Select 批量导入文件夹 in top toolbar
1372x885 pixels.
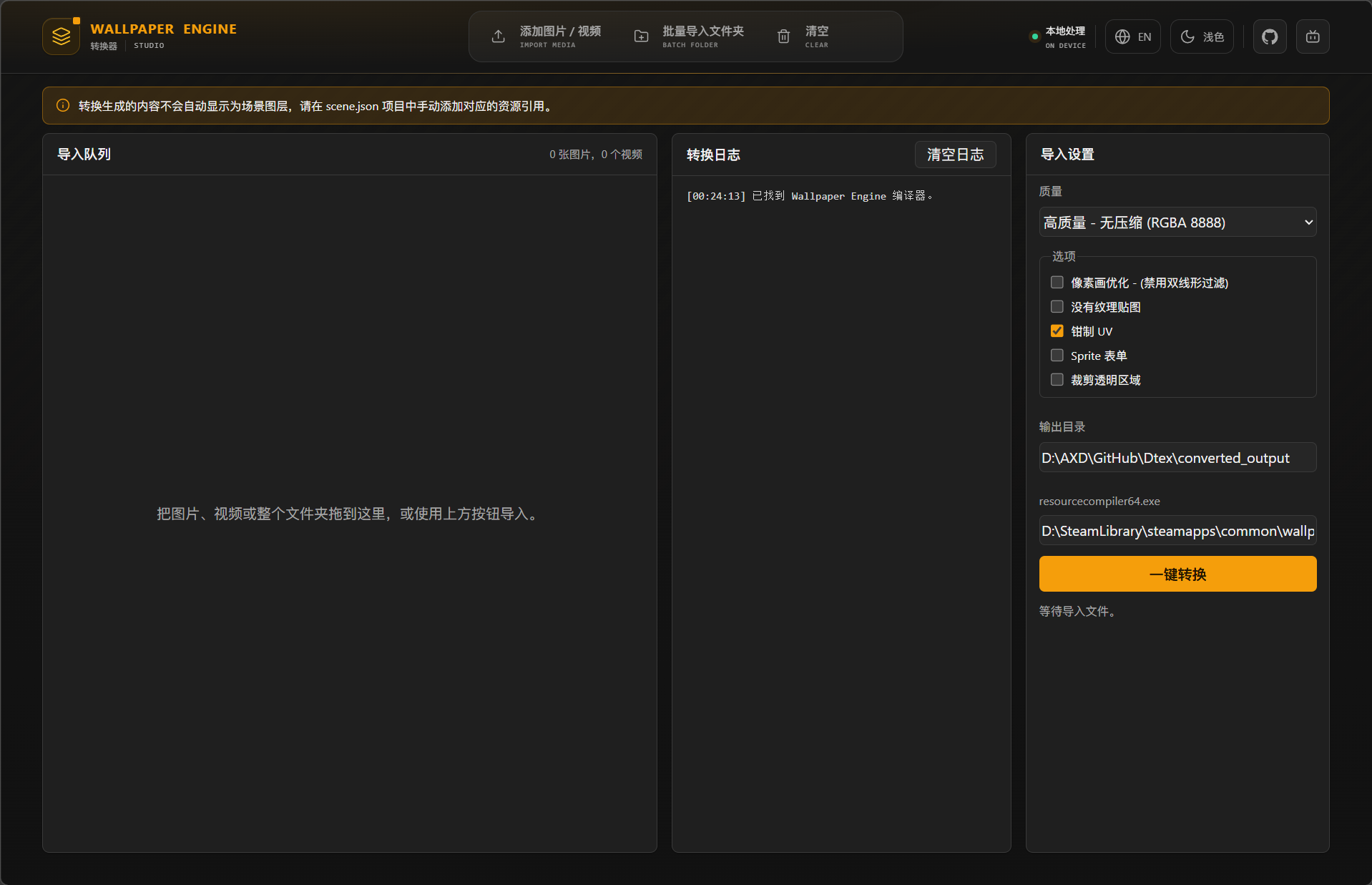click(690, 36)
